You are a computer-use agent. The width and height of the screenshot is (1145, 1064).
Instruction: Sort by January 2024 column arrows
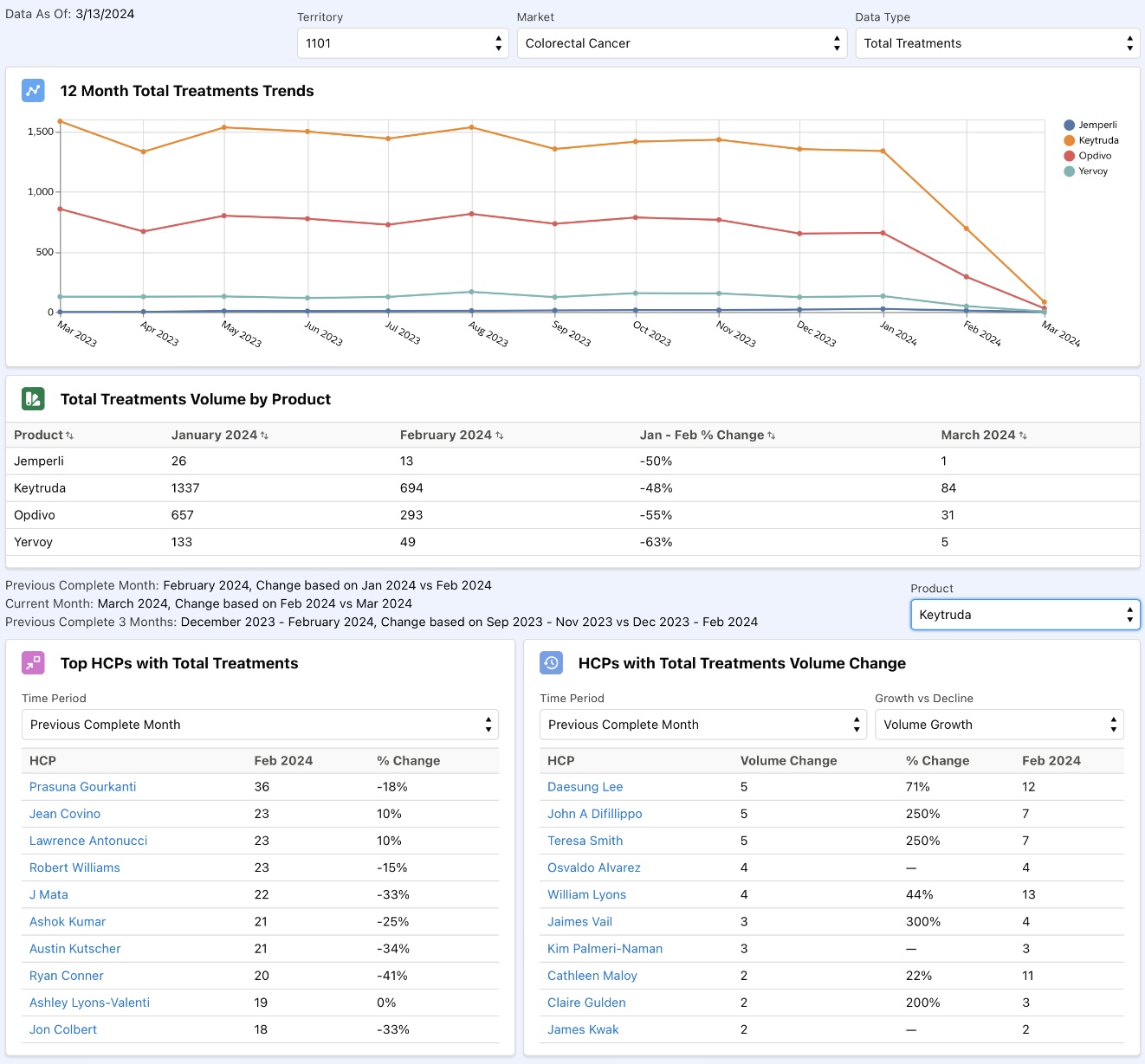[264, 435]
